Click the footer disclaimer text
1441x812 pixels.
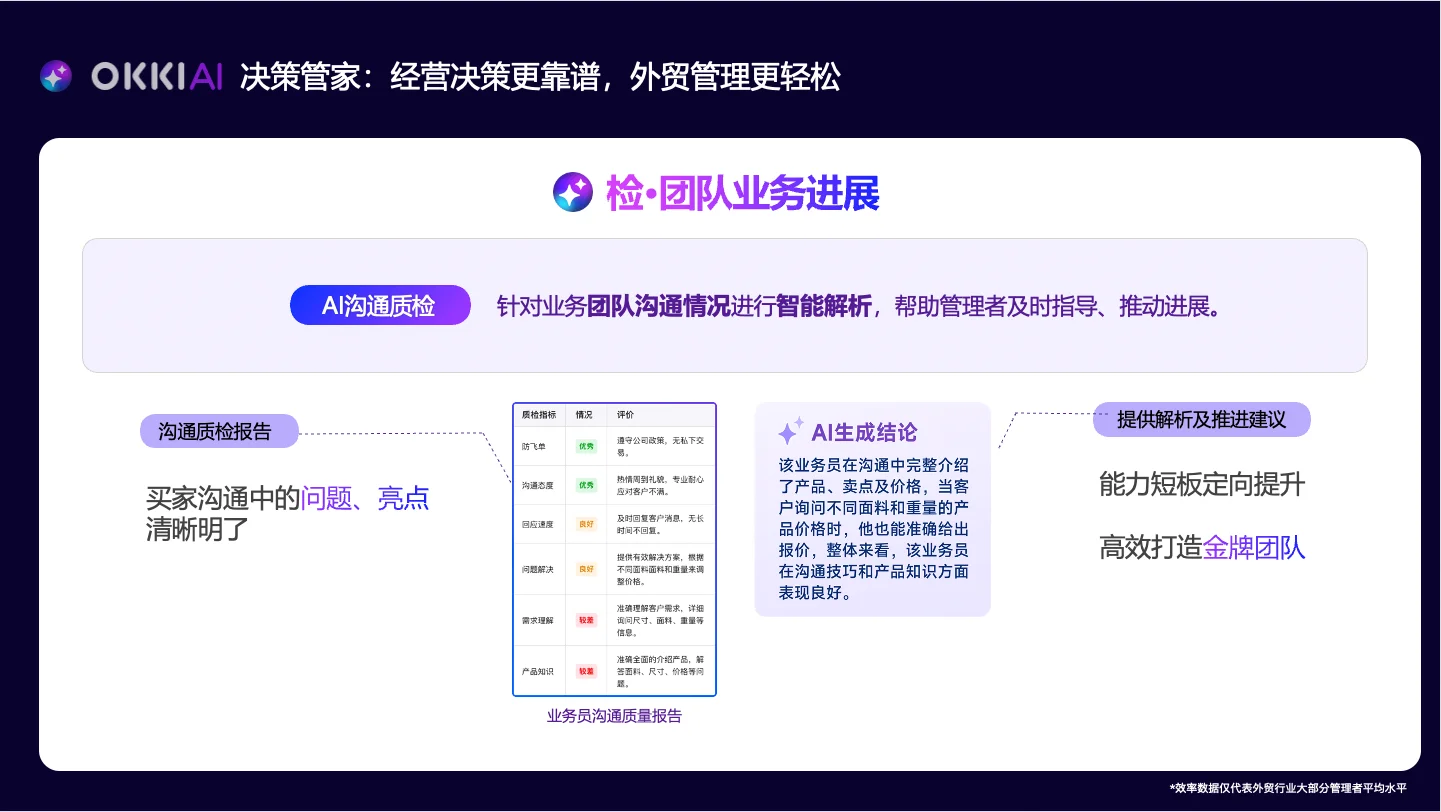pyautogui.click(x=1289, y=788)
